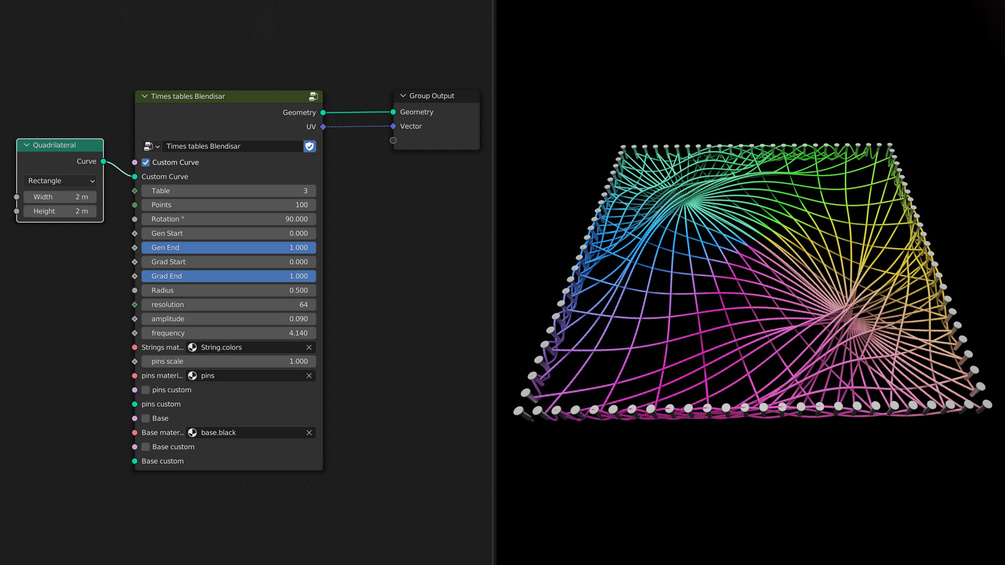Click the UV output socket diamond

click(323, 127)
